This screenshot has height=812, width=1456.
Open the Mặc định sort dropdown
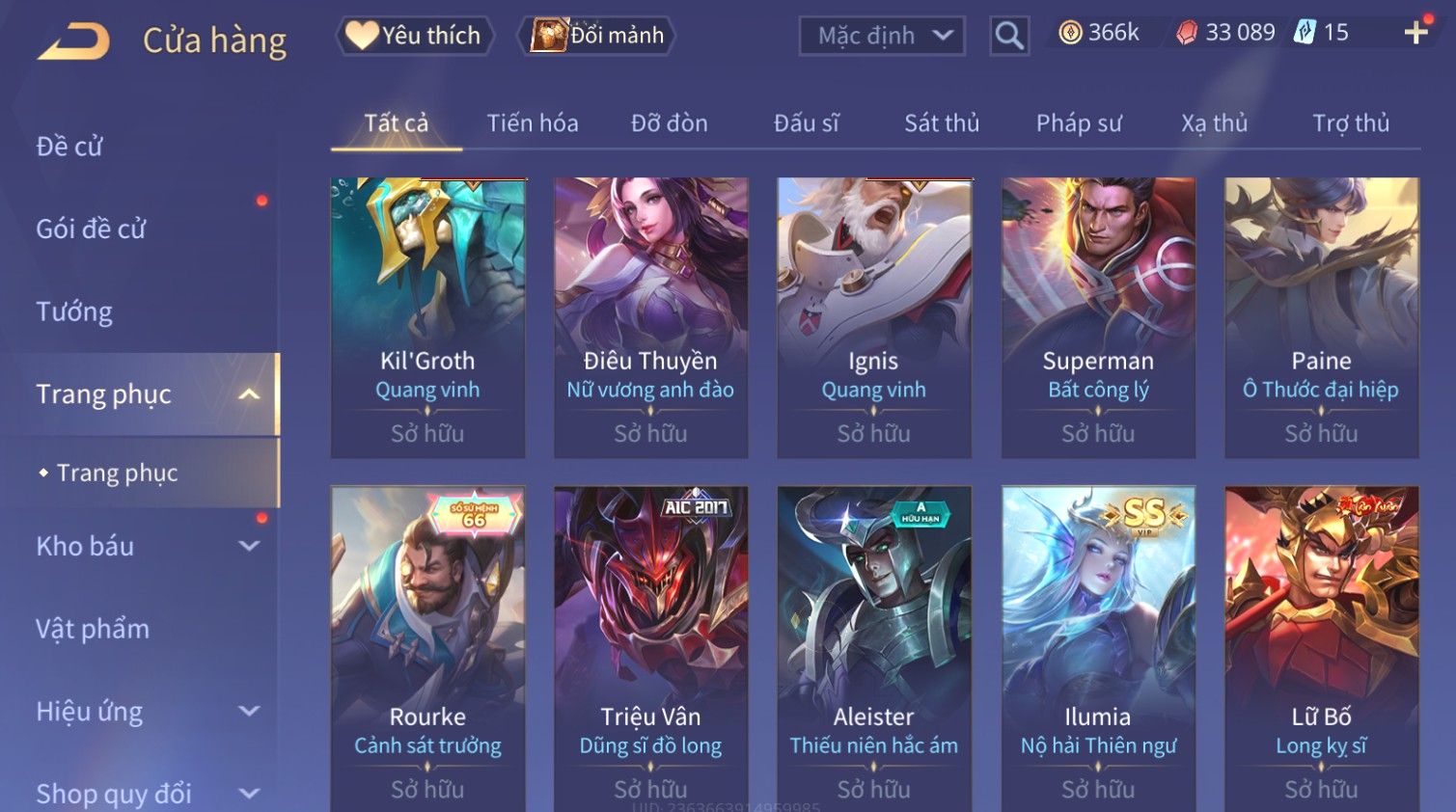[x=882, y=37]
